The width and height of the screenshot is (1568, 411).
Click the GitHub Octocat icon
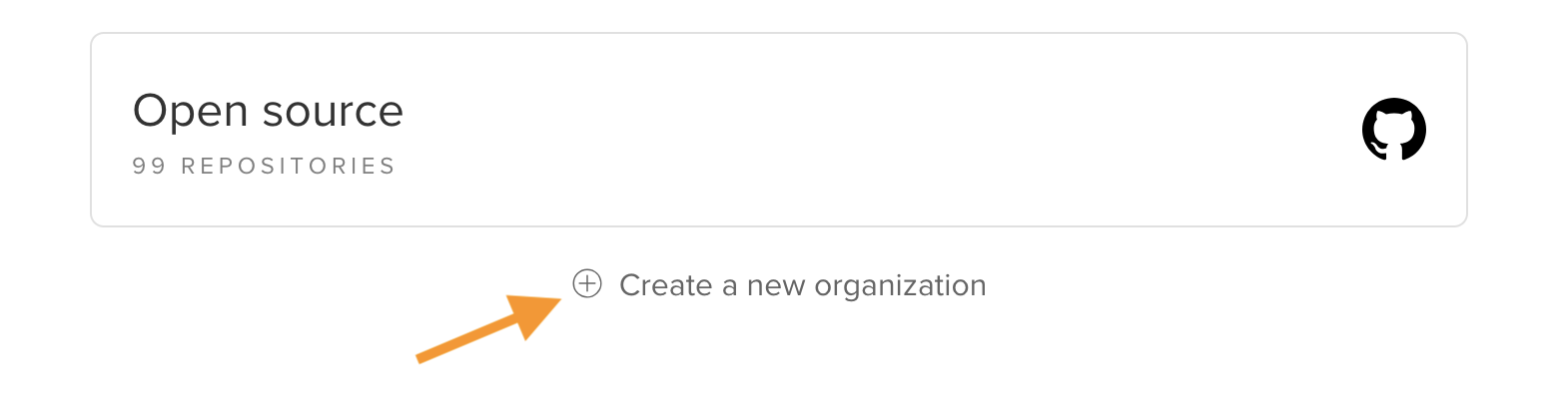click(1393, 130)
